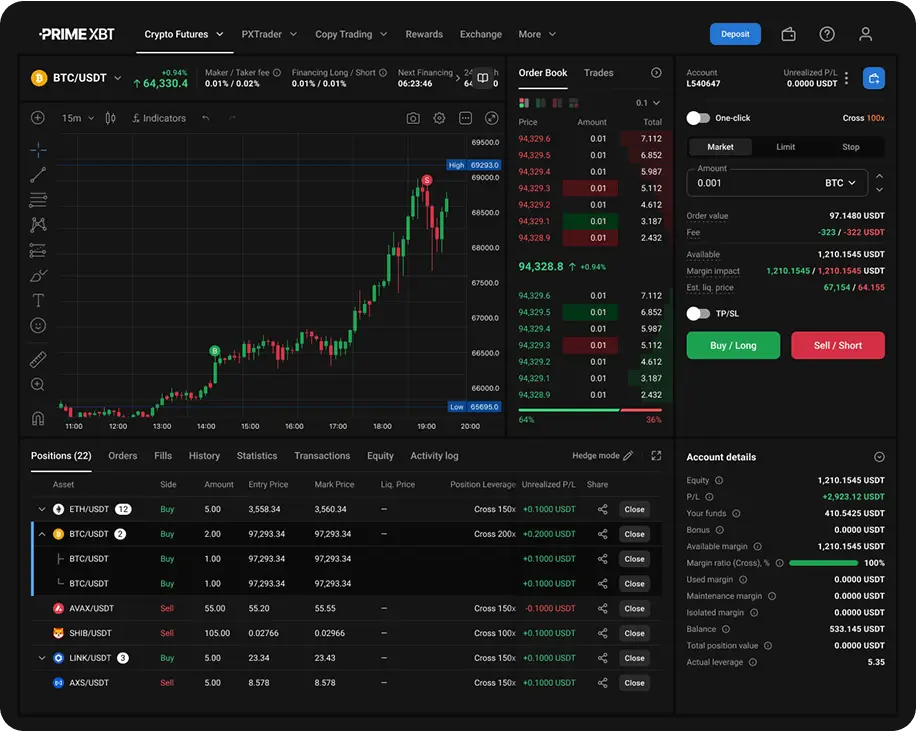This screenshot has width=916, height=731.
Task: Select the ruler measure tool
Action: [38, 359]
